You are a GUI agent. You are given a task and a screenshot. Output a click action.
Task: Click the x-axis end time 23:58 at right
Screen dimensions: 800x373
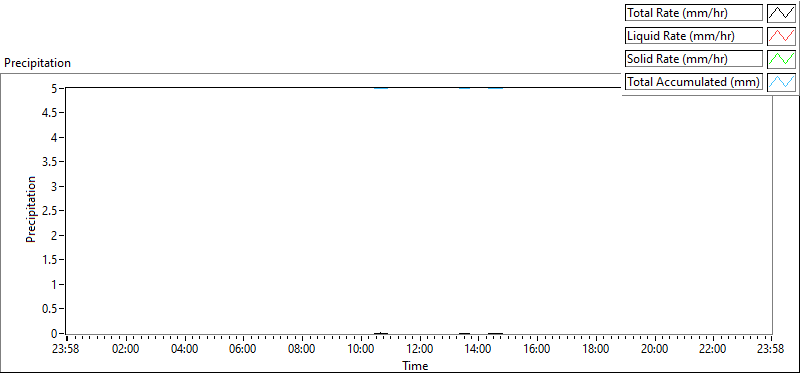point(770,350)
